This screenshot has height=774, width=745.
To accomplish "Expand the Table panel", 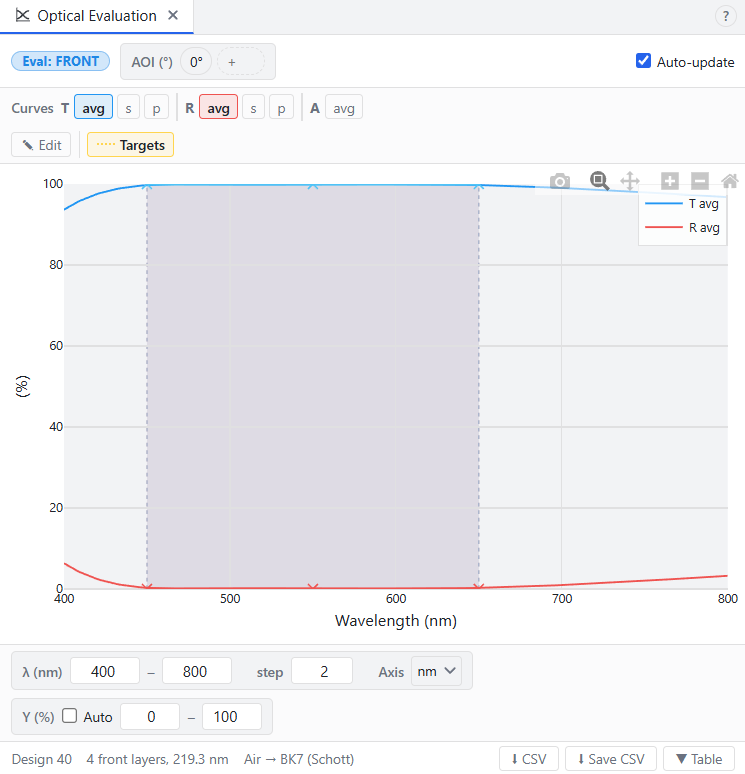I will tap(699, 759).
